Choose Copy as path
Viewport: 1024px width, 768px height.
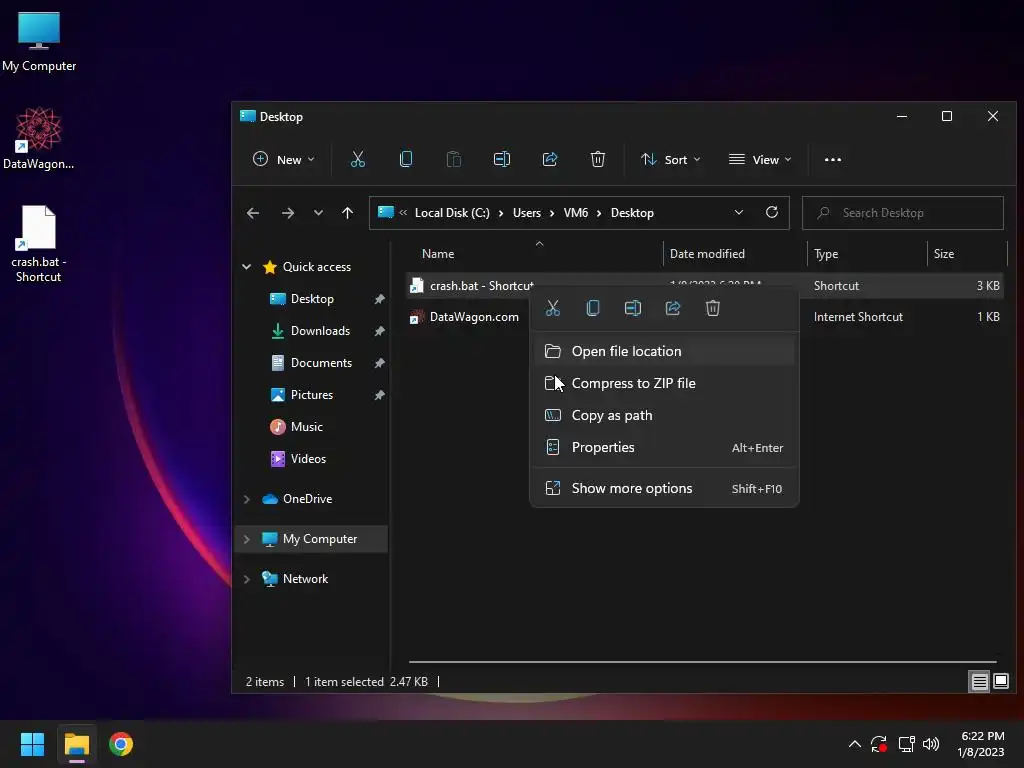pos(664,415)
